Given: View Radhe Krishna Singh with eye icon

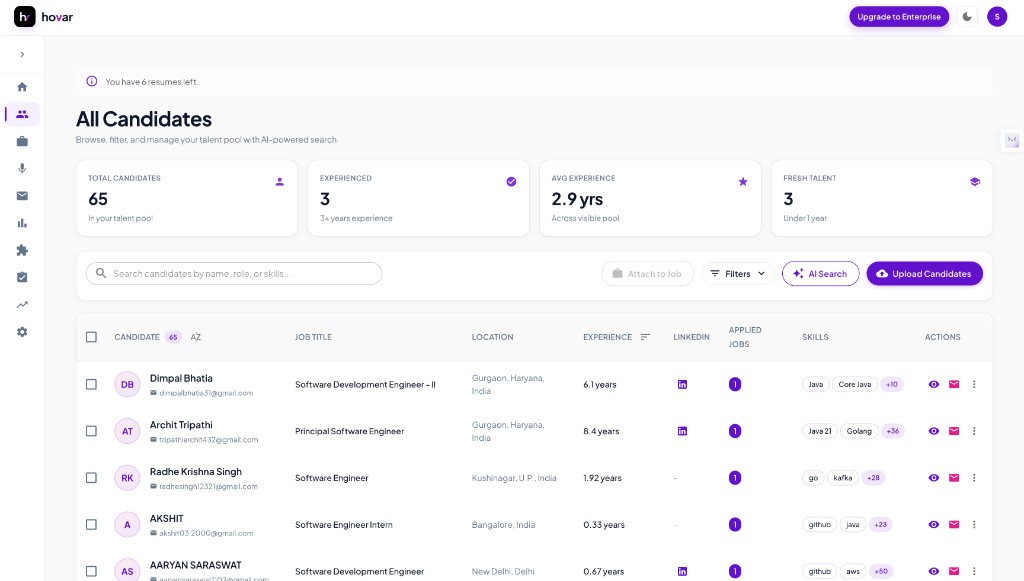Looking at the screenshot, I should pos(933,478).
